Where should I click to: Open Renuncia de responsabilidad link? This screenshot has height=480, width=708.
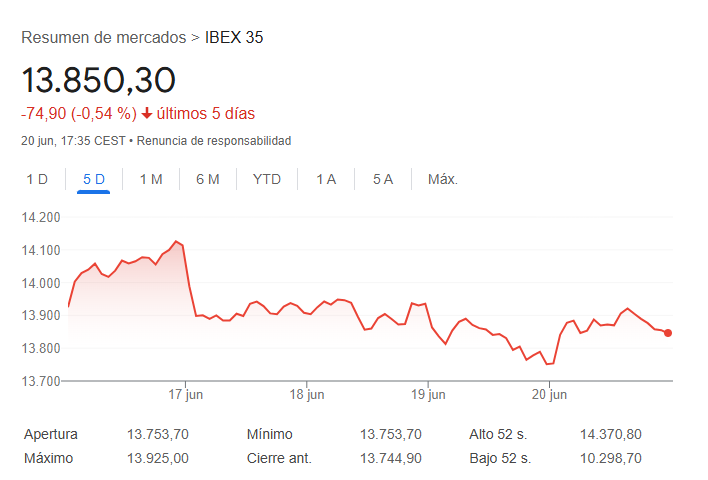click(214, 141)
